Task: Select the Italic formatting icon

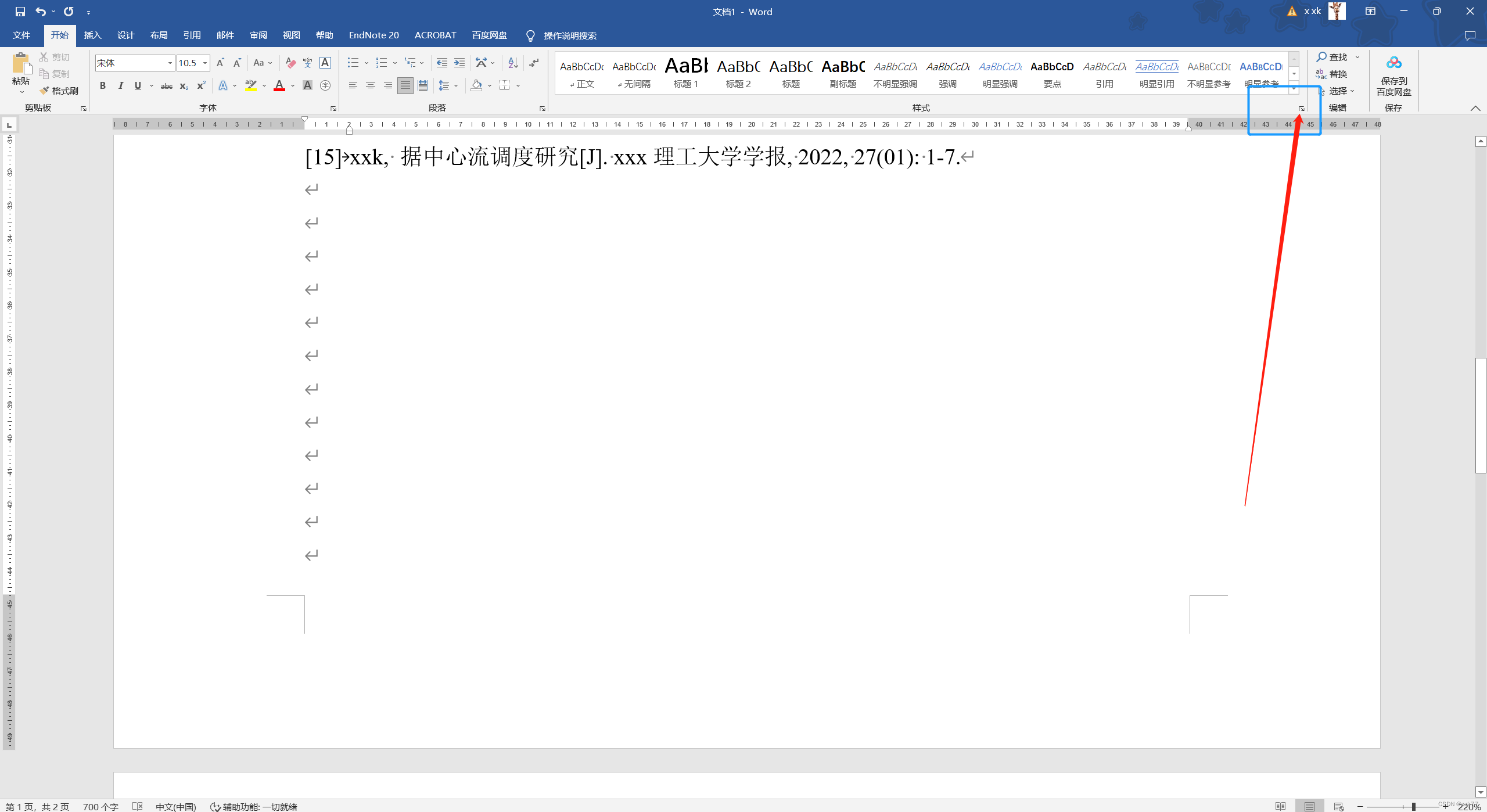Action: pyautogui.click(x=120, y=86)
